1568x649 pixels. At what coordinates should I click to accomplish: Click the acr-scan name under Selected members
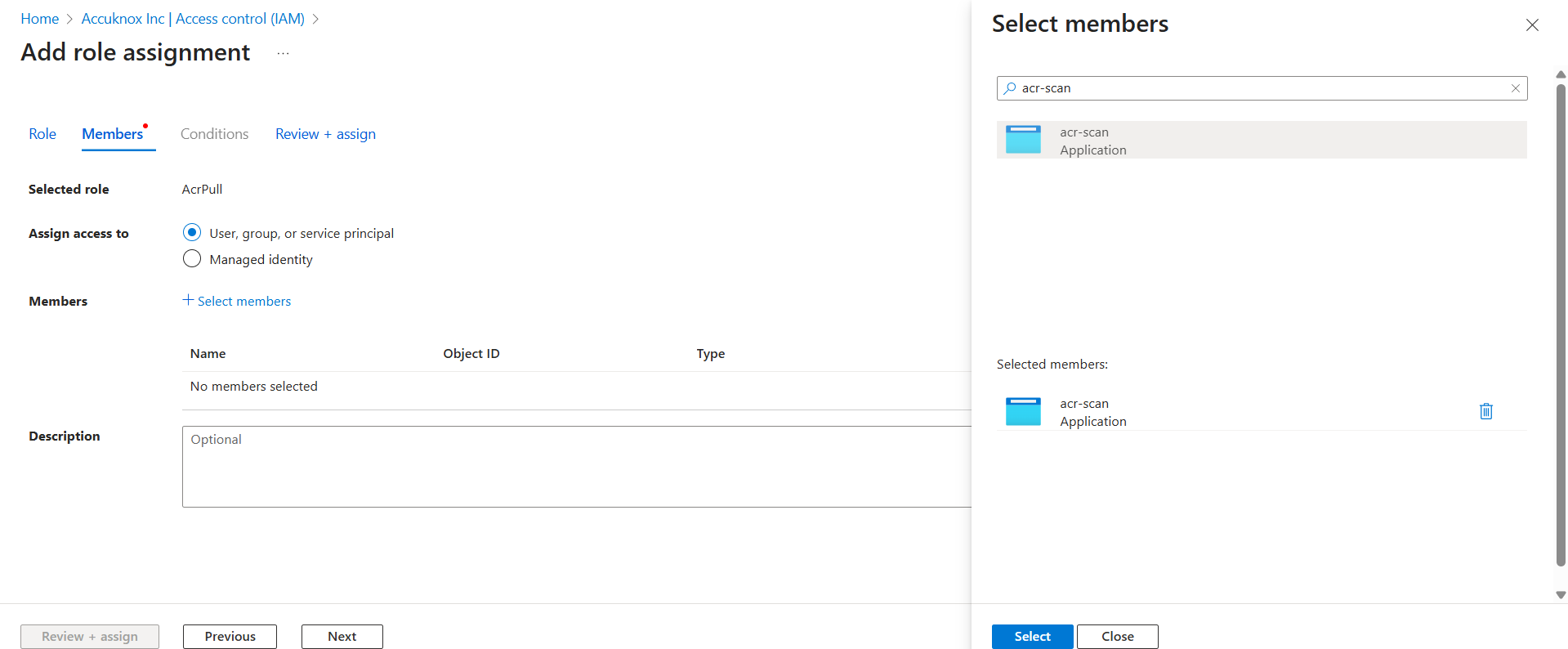coord(1084,404)
